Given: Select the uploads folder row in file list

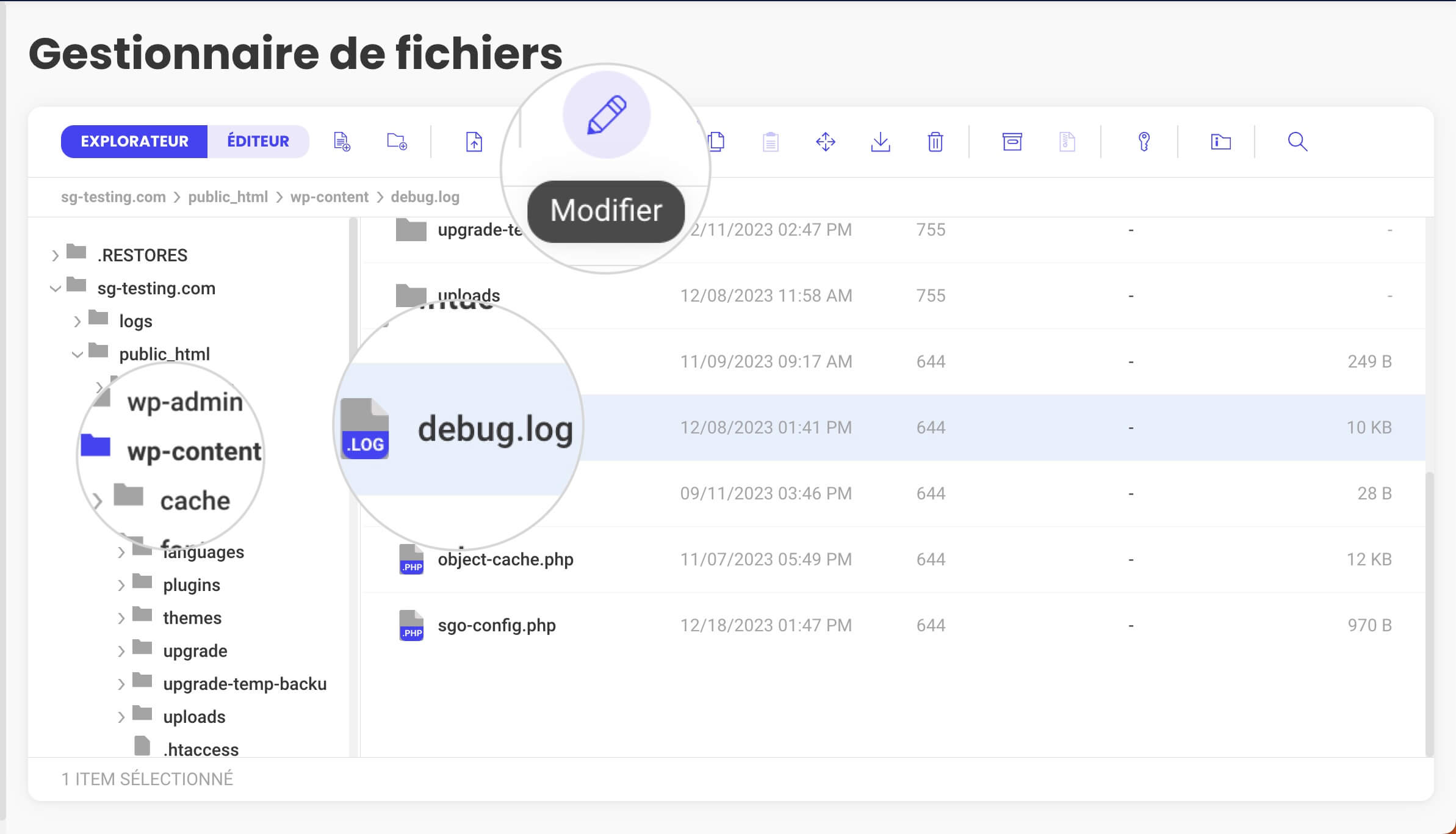Looking at the screenshot, I should 895,296.
